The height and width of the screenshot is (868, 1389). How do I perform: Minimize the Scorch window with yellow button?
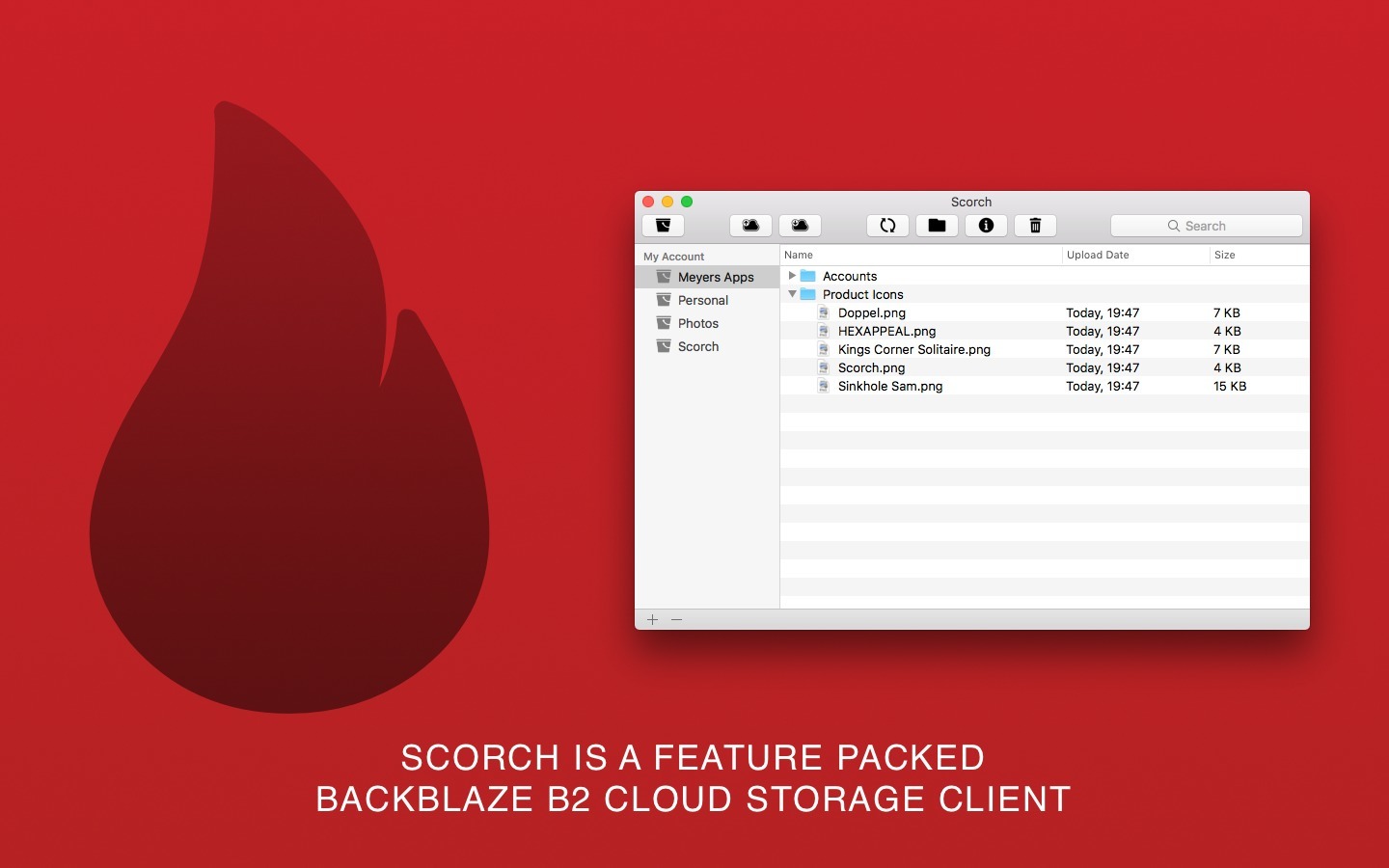(x=667, y=202)
